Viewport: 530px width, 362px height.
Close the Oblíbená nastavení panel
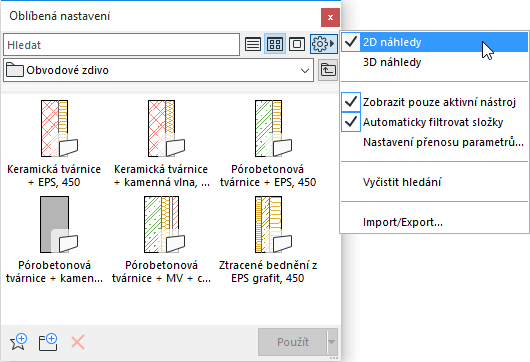click(330, 17)
